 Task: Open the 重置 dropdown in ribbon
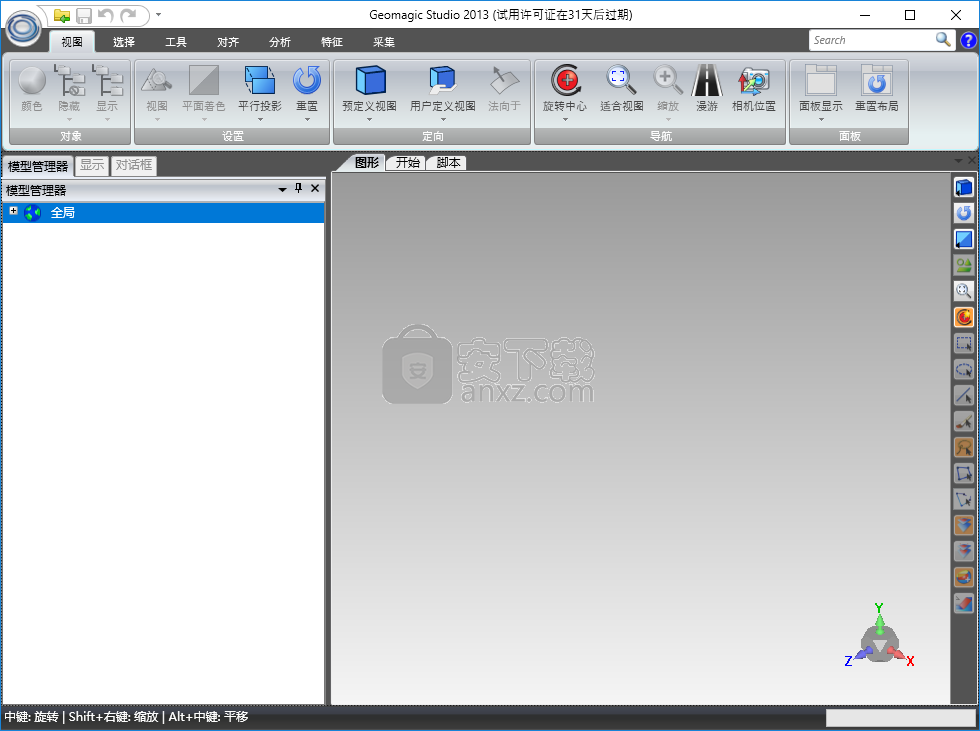coord(307,119)
